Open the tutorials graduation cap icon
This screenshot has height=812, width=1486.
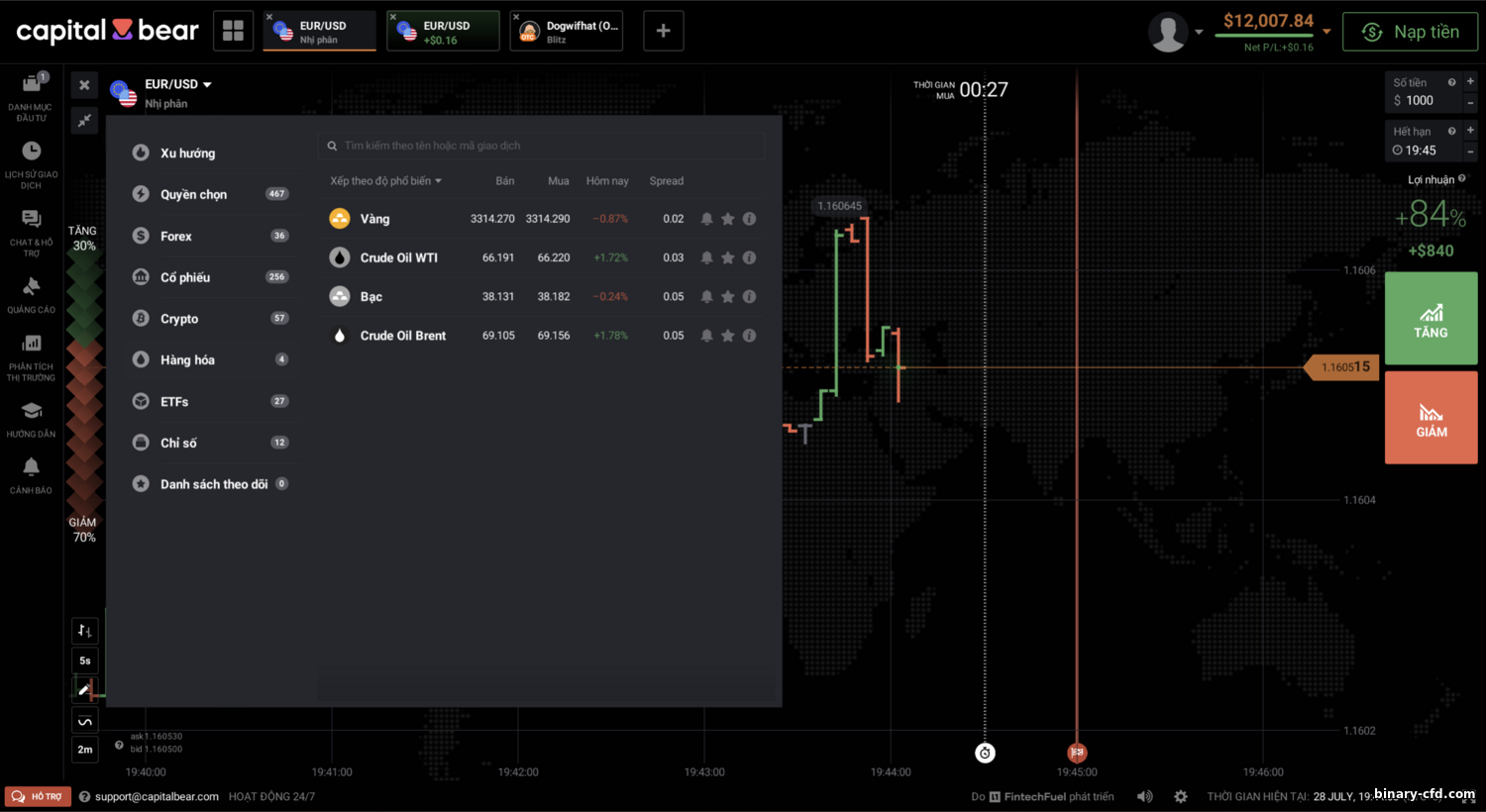[32, 411]
